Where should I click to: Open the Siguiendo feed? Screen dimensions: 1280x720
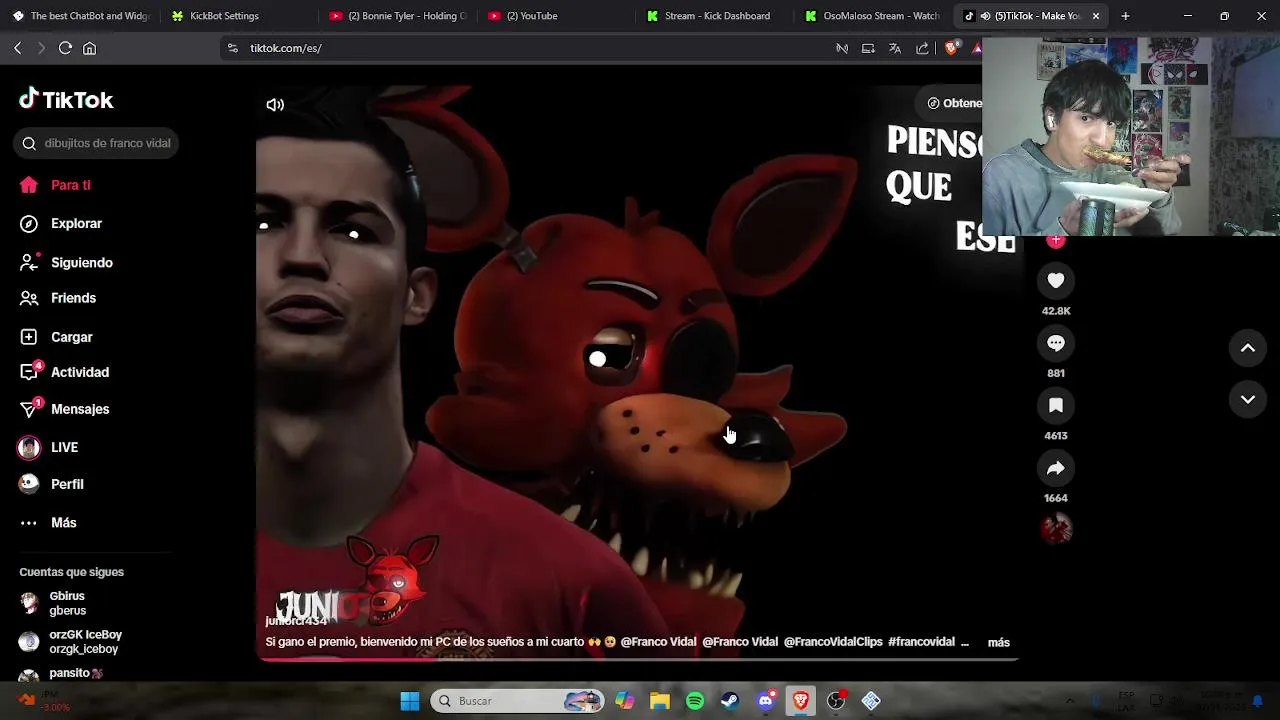point(66,263)
